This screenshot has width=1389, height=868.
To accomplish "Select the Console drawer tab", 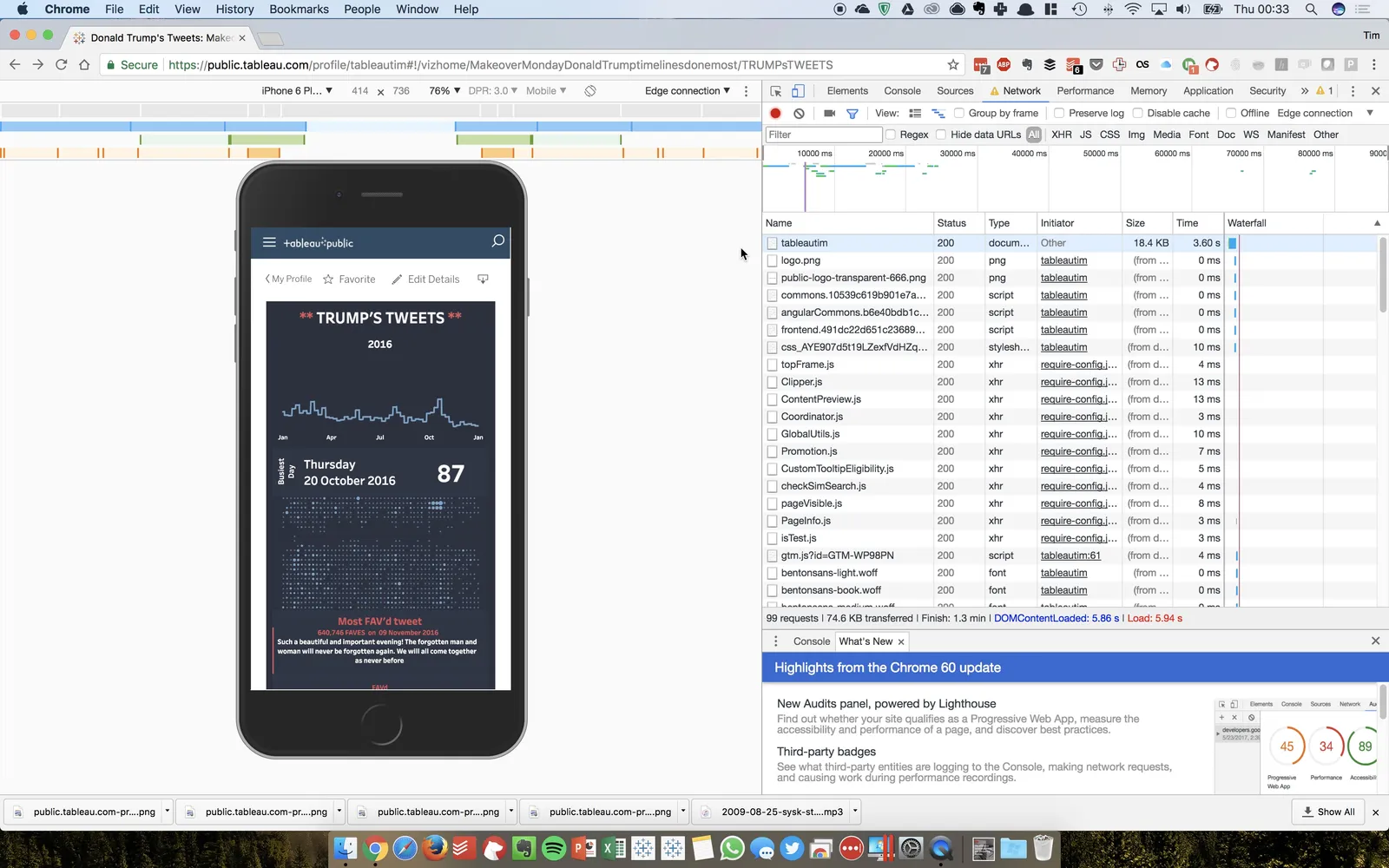I will coord(812,641).
